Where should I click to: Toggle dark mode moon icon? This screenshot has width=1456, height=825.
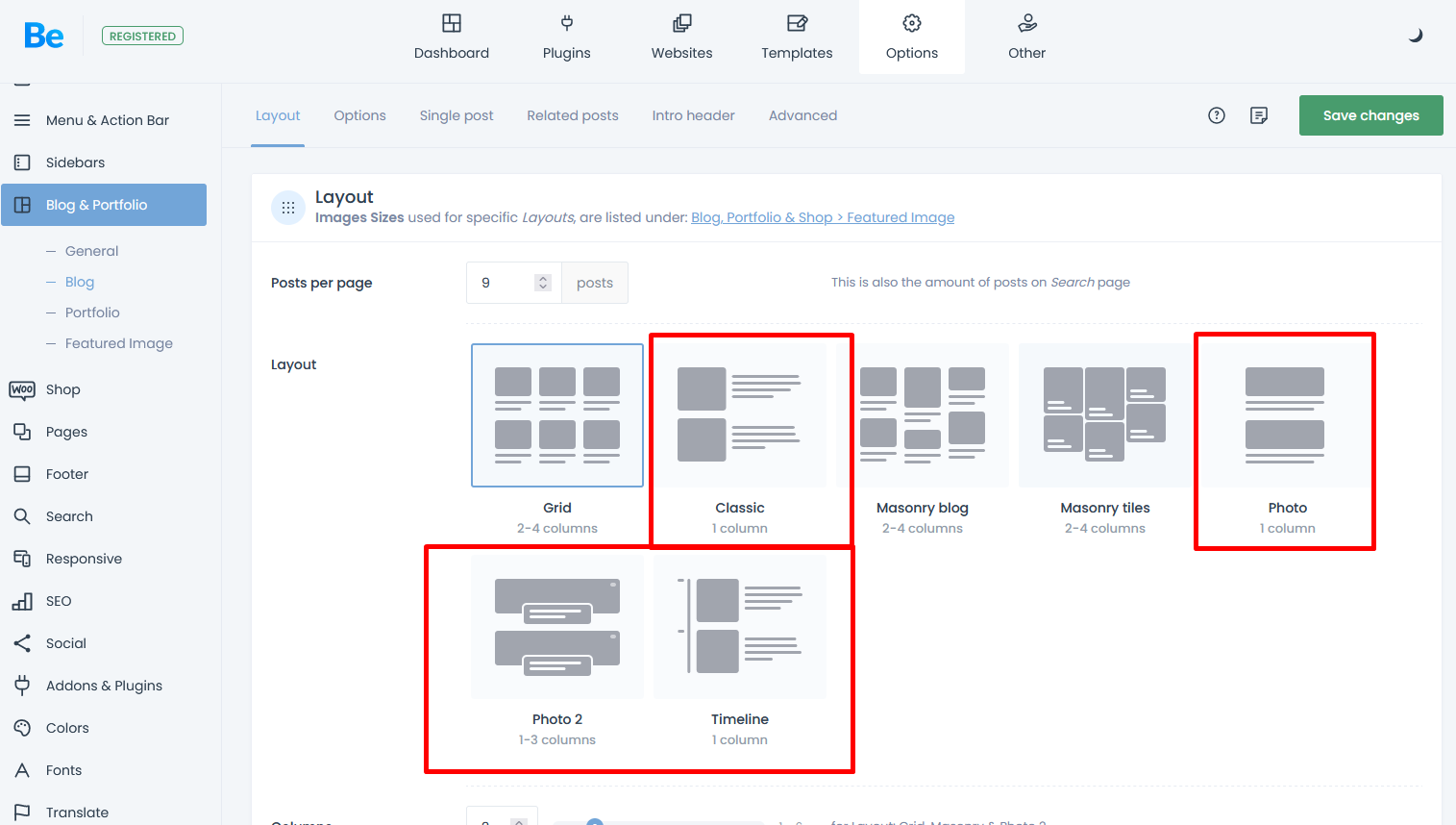(x=1416, y=36)
